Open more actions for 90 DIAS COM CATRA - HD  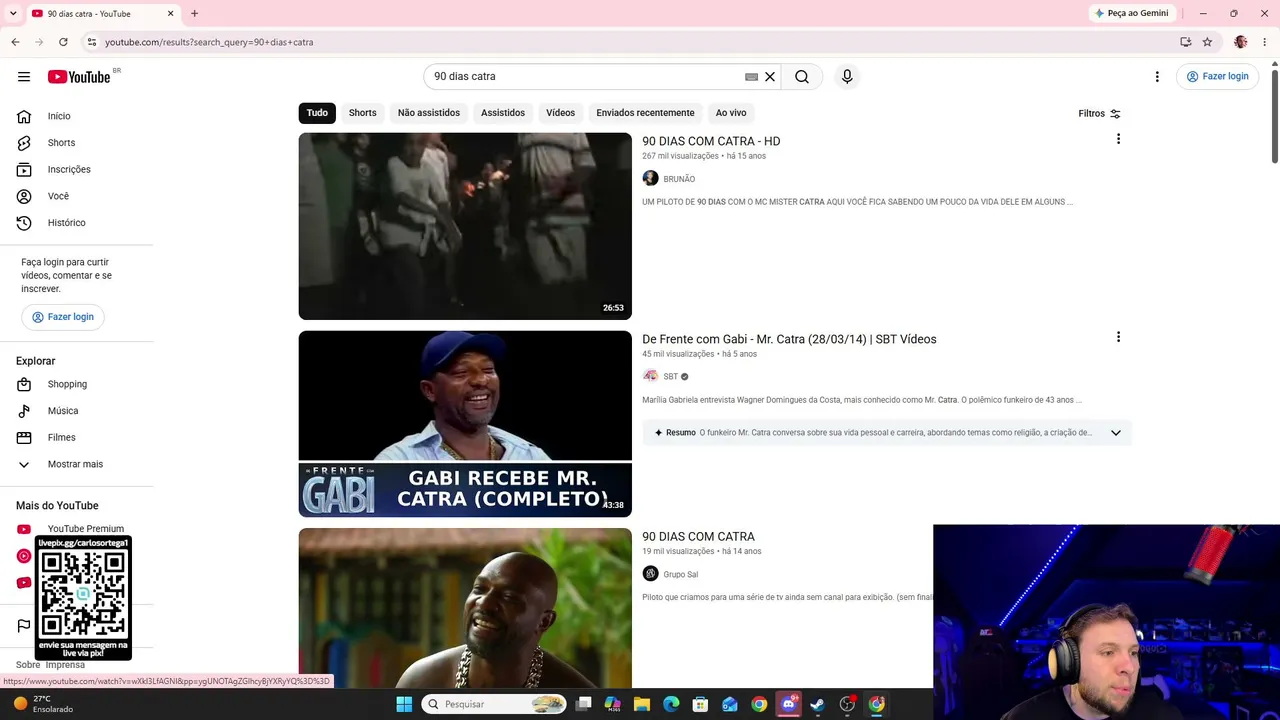1118,139
